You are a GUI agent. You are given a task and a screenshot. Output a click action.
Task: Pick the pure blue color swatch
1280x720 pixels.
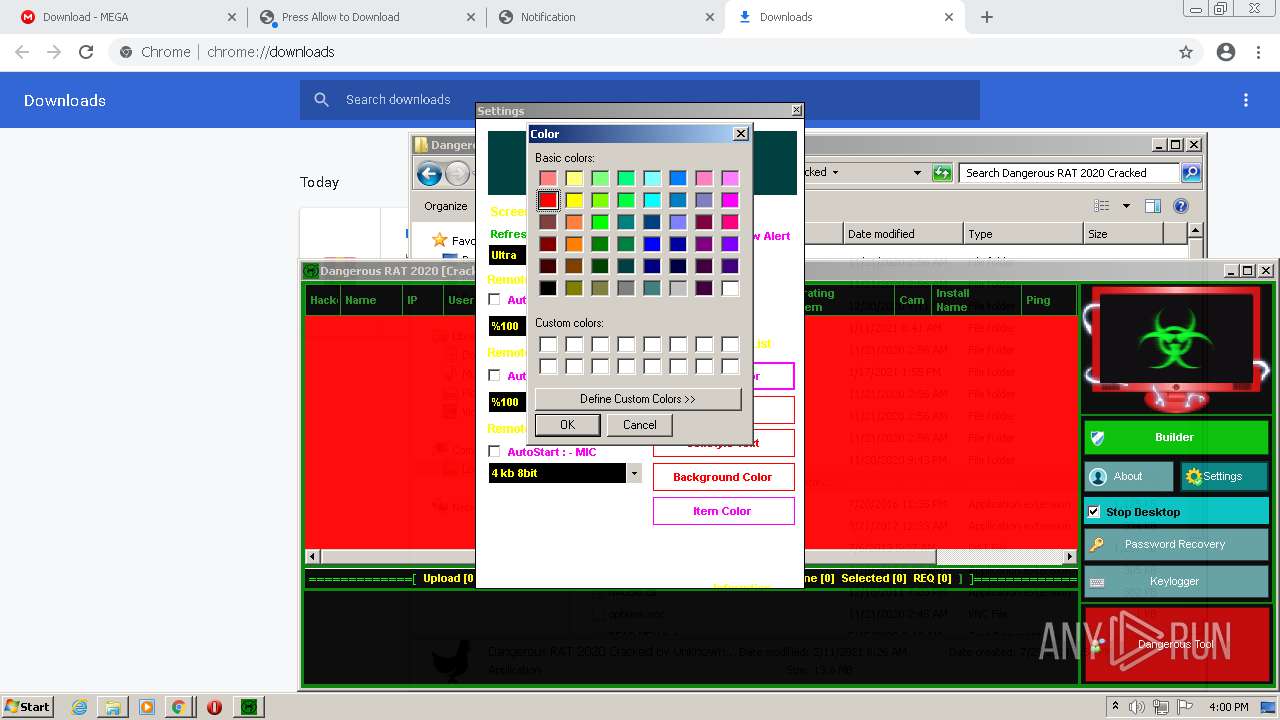tap(652, 244)
